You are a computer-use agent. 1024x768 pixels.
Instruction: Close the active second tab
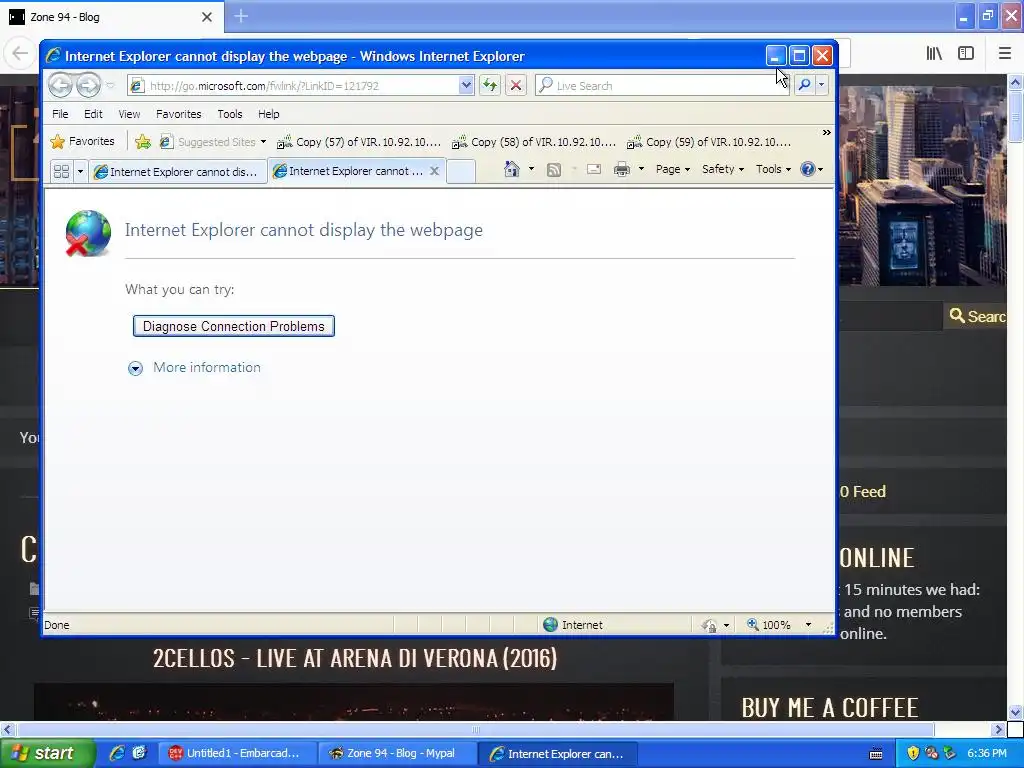pos(434,171)
